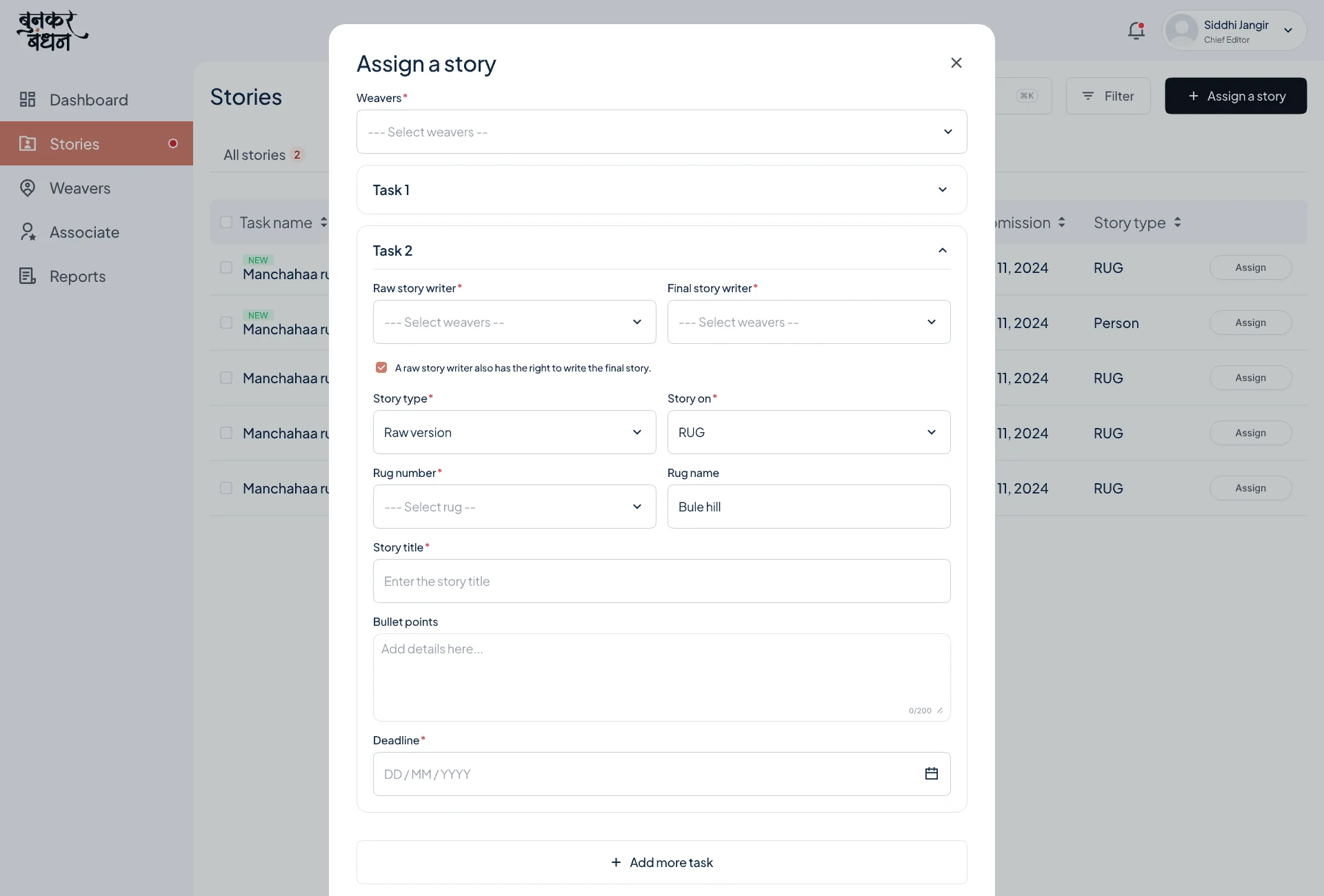Open the Deadline calendar picker icon
The width and height of the screenshot is (1324, 896).
(931, 773)
